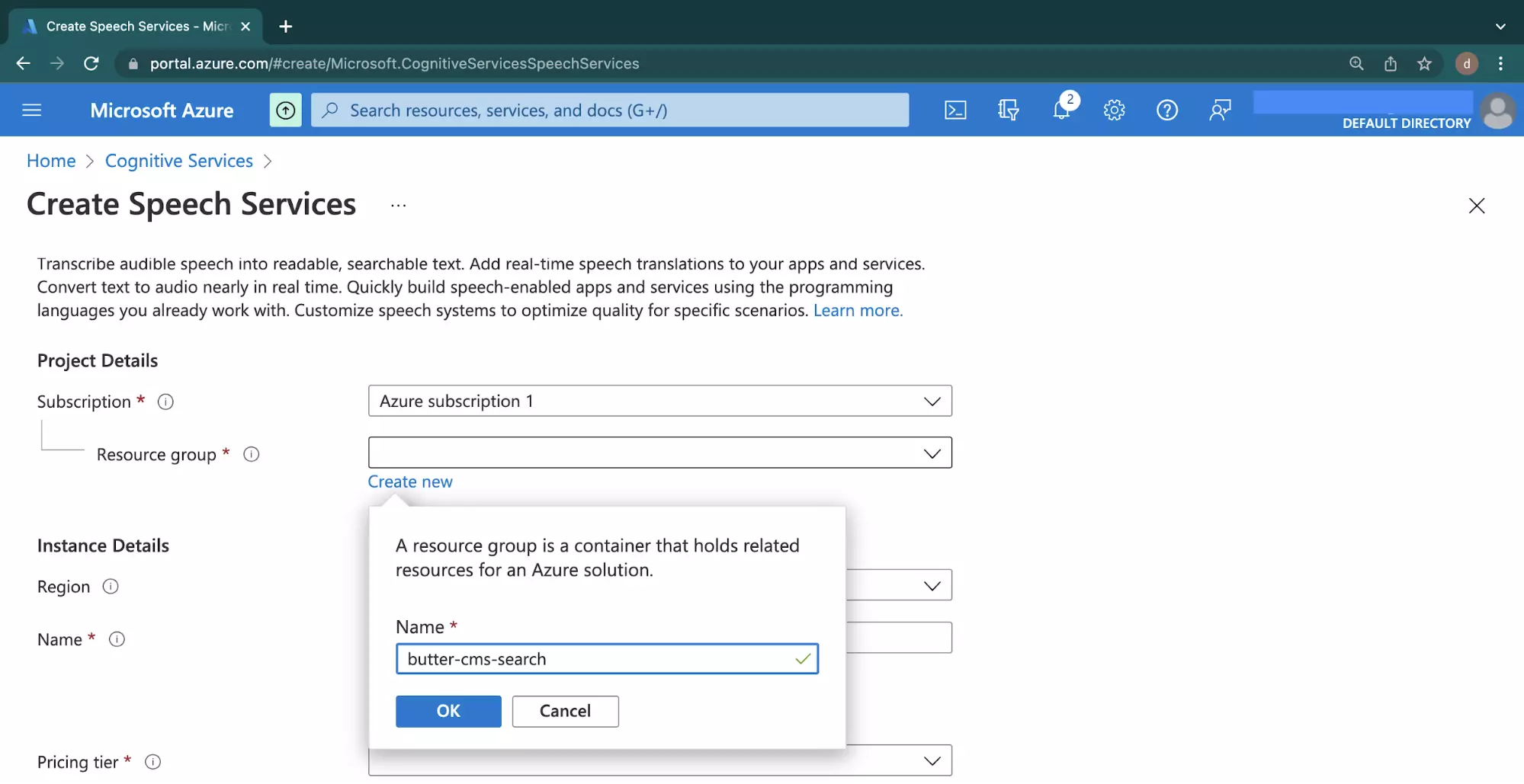Go back in the browser
The width and height of the screenshot is (1524, 784).
[23, 63]
